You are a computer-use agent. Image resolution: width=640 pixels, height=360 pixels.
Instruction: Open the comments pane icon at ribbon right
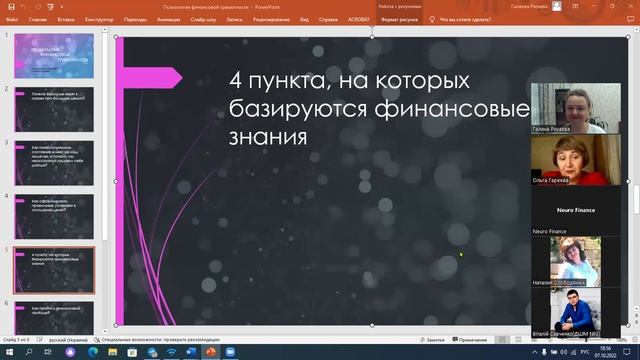630,19
